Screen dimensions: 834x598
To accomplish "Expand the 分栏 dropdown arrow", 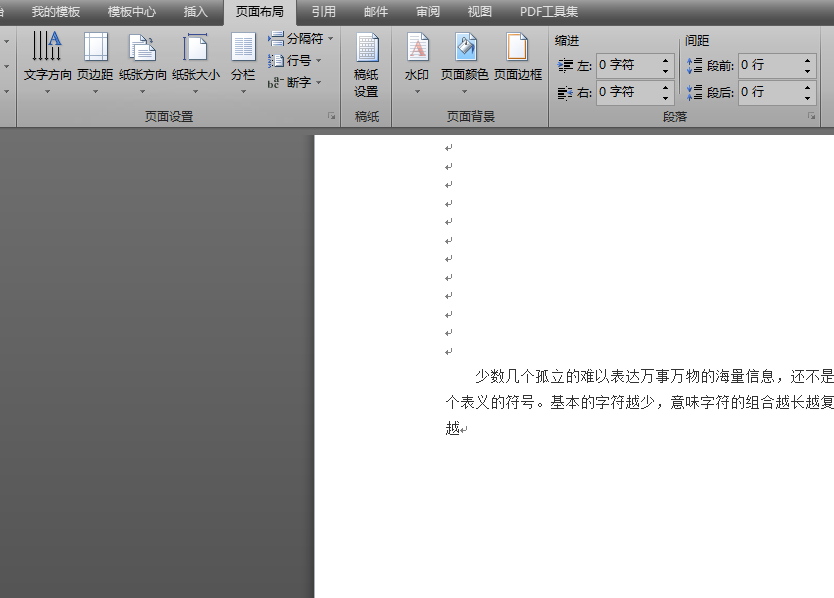I will click(x=243, y=92).
